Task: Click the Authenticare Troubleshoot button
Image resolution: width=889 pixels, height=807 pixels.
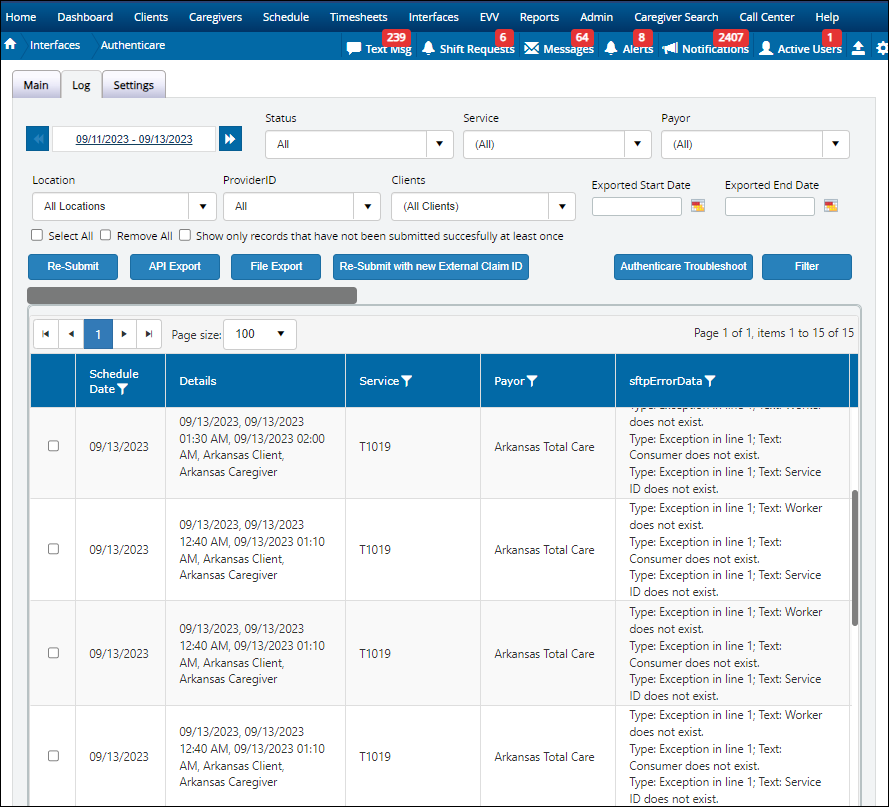Action: point(683,267)
